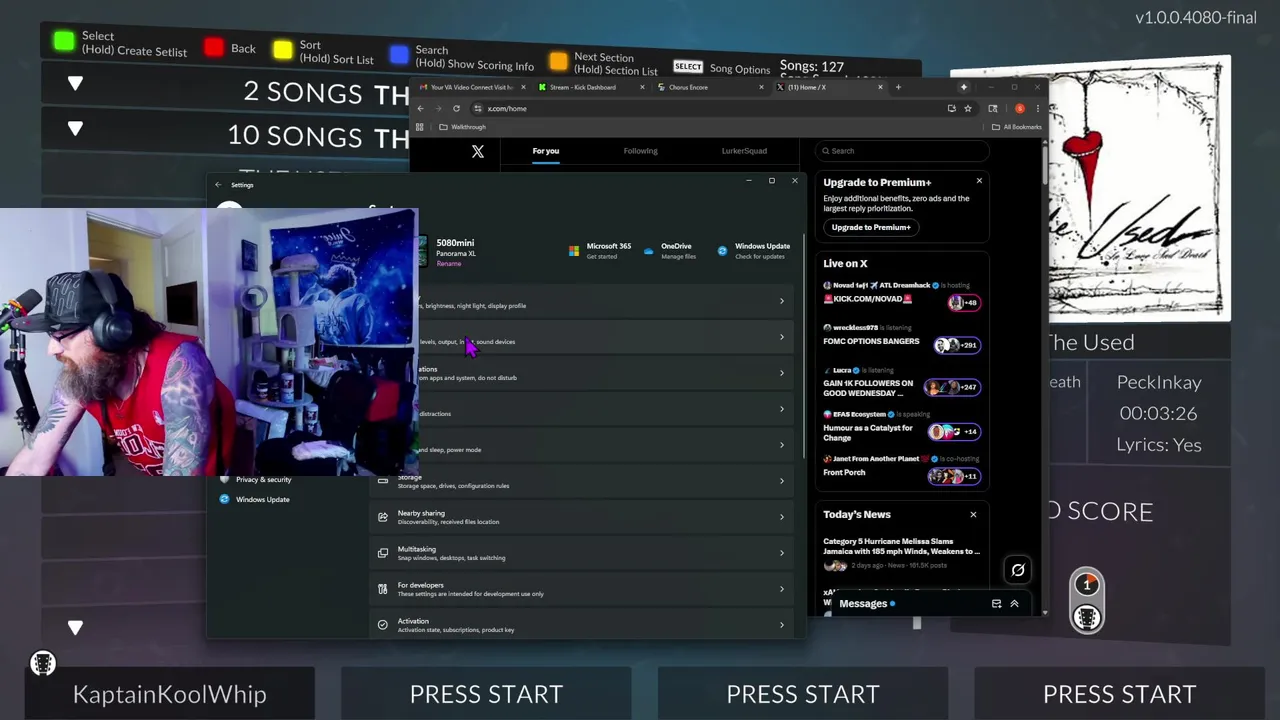Open the display settings row chevron
Image resolution: width=1280 pixels, height=720 pixels.
pos(782,301)
